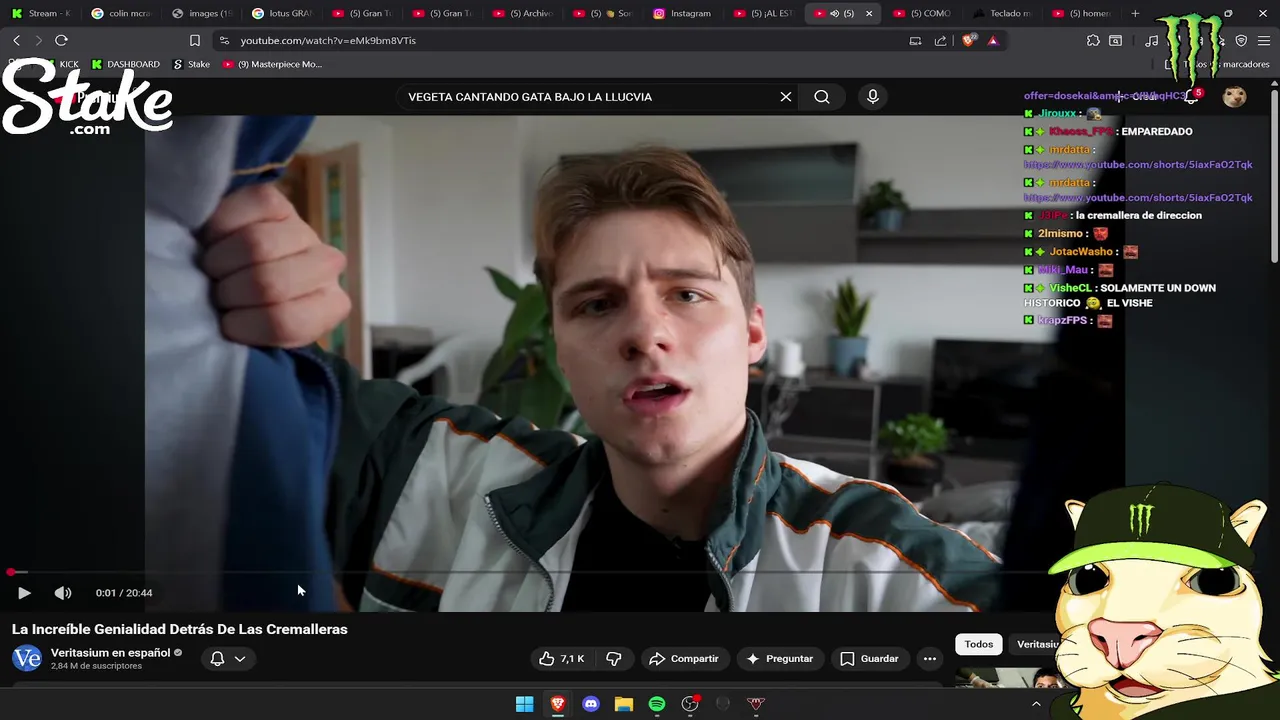This screenshot has width=1280, height=720.
Task: Open Brave Rewards triangle icon
Action: point(992,41)
